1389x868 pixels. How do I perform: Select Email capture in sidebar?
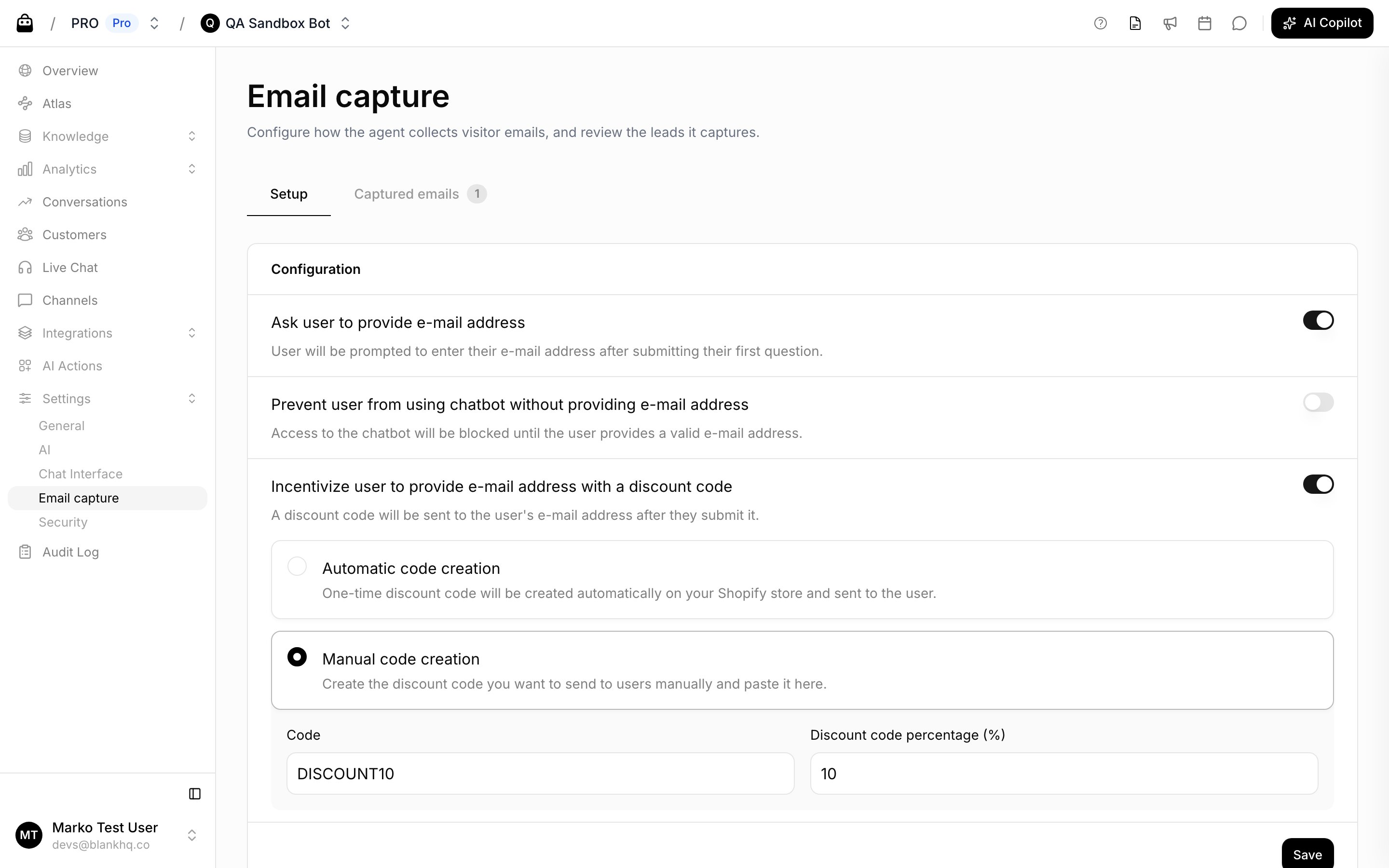coord(108,498)
